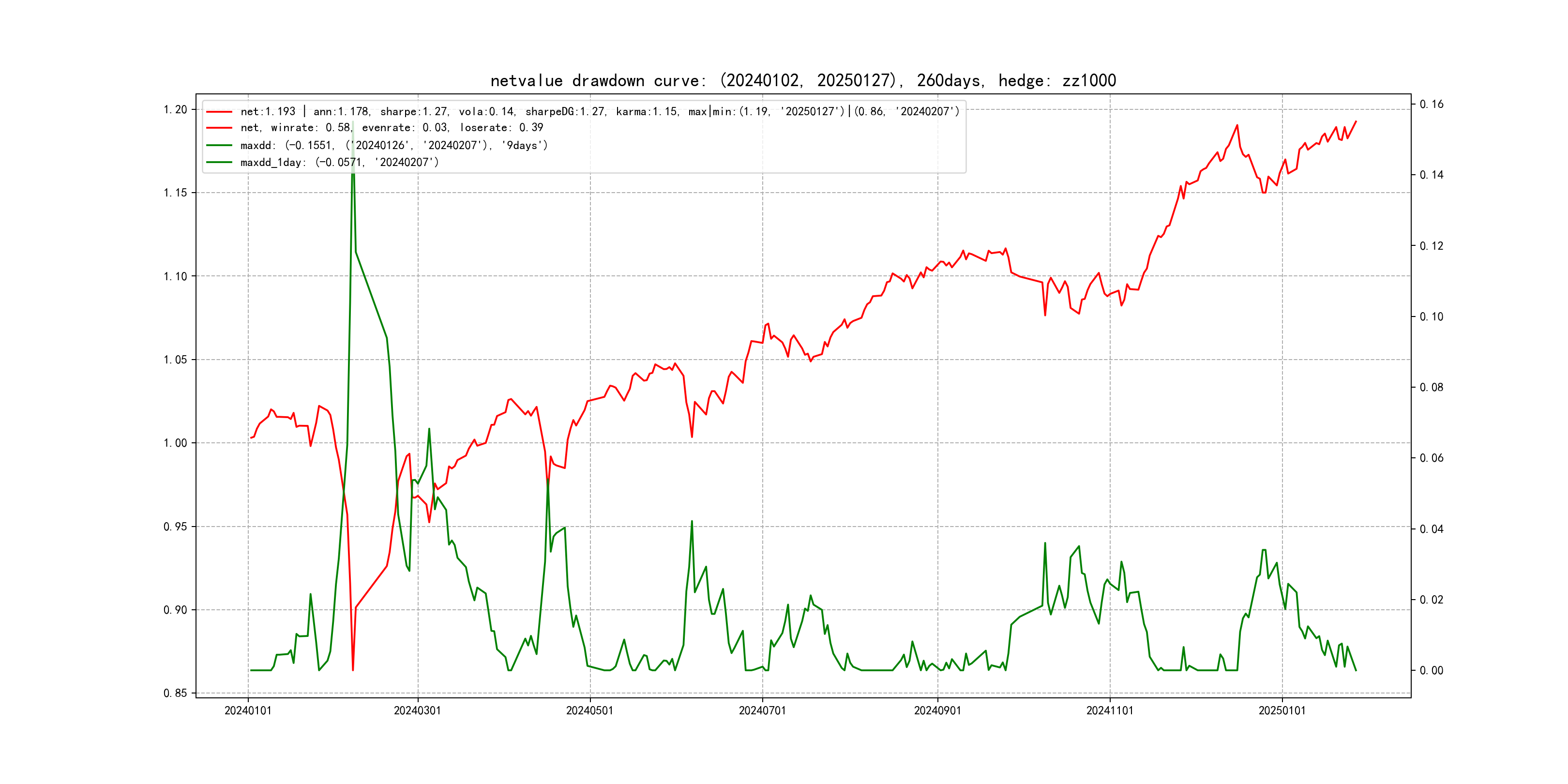Click the winrate 0.58 legend text
1568x784 pixels.
392,128
